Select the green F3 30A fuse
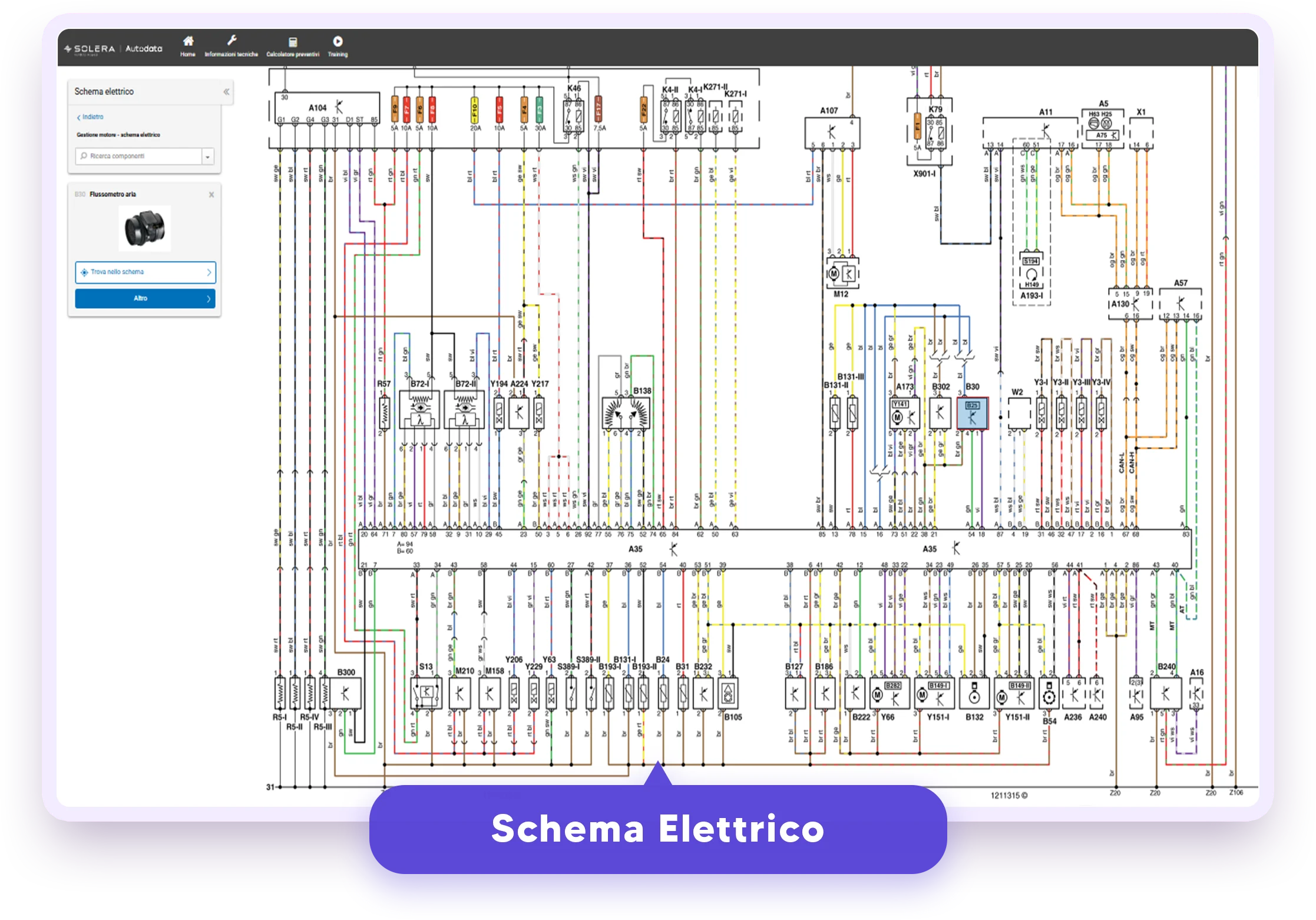Image resolution: width=1316 pixels, height=920 pixels. click(x=540, y=110)
